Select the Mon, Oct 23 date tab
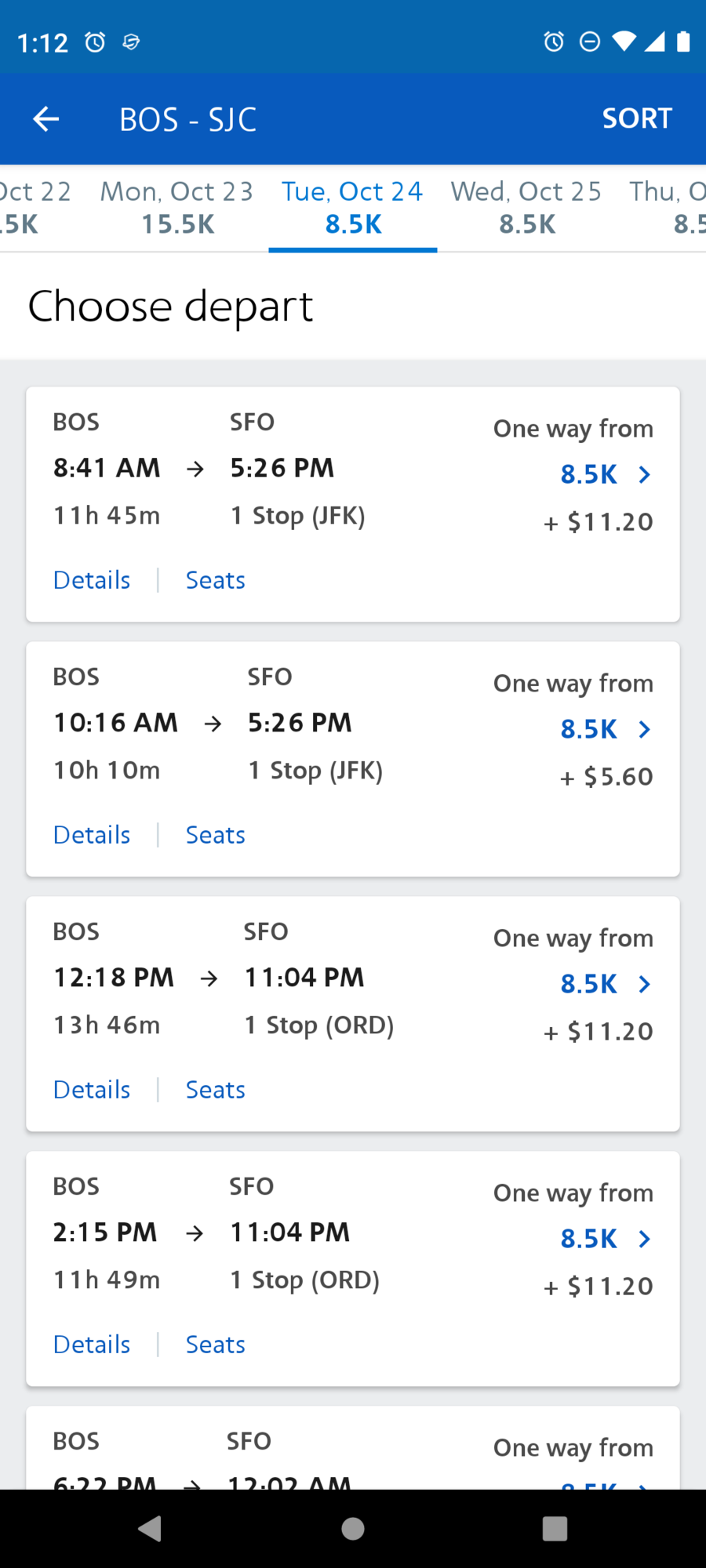 pyautogui.click(x=177, y=208)
